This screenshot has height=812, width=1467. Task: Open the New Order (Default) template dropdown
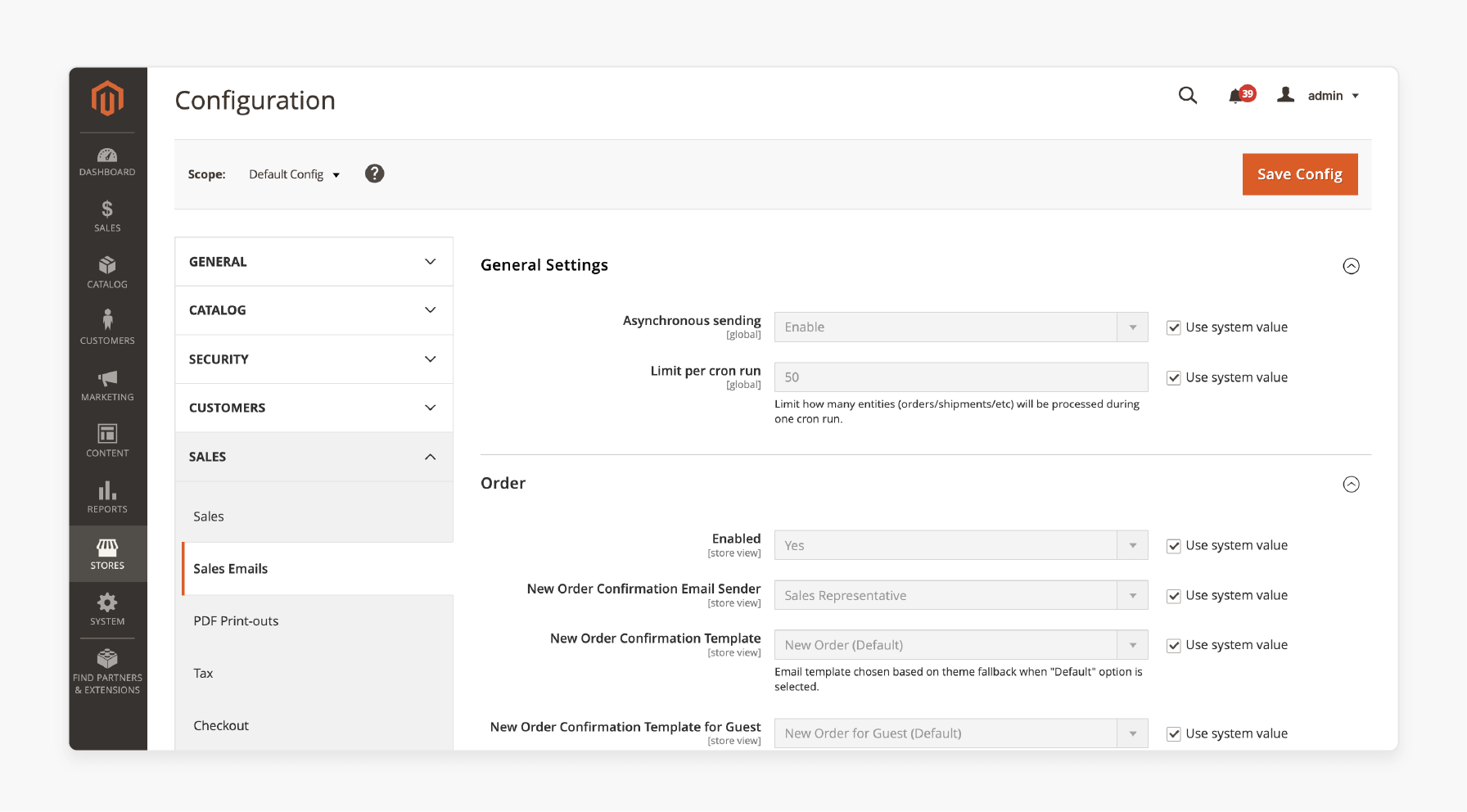[961, 645]
